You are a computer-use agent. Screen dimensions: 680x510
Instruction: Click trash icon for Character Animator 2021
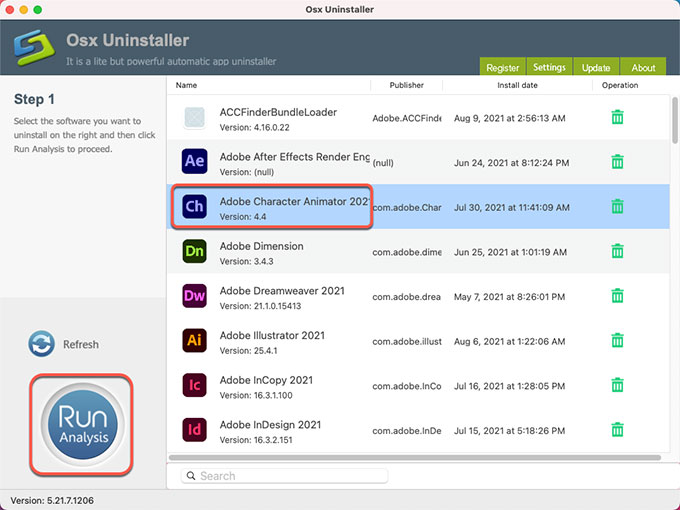(617, 206)
